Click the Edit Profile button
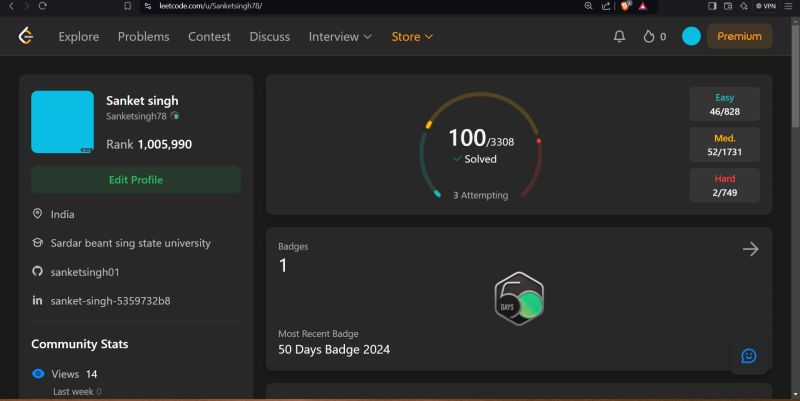This screenshot has height=401, width=800. pyautogui.click(x=136, y=180)
